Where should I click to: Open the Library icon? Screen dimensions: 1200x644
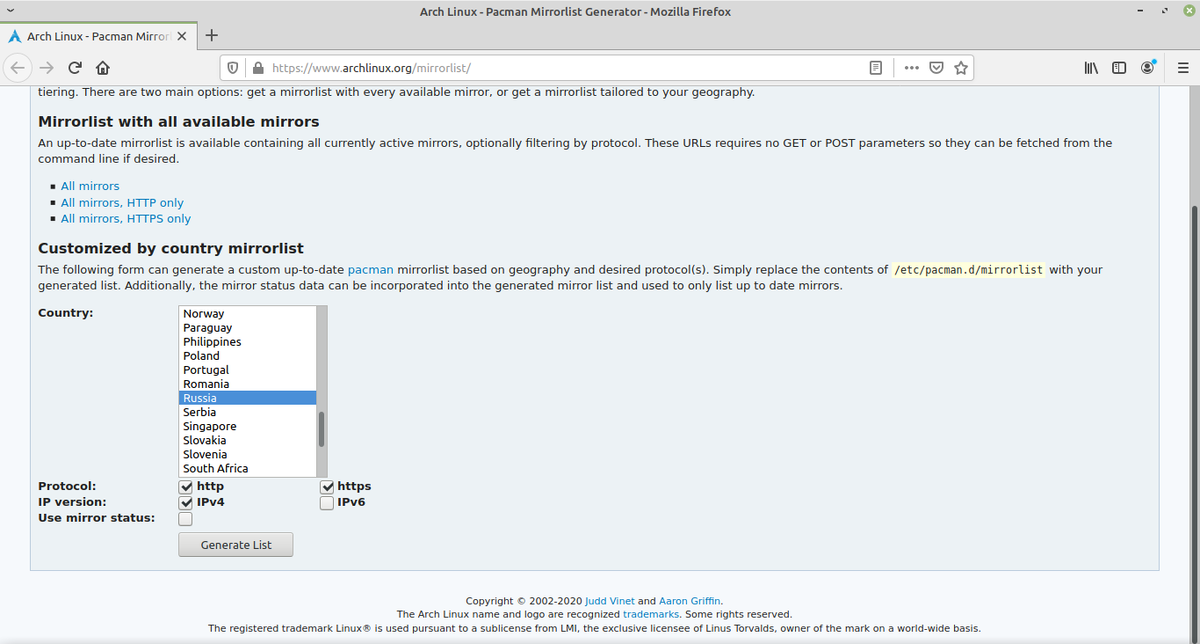pyautogui.click(x=1092, y=69)
